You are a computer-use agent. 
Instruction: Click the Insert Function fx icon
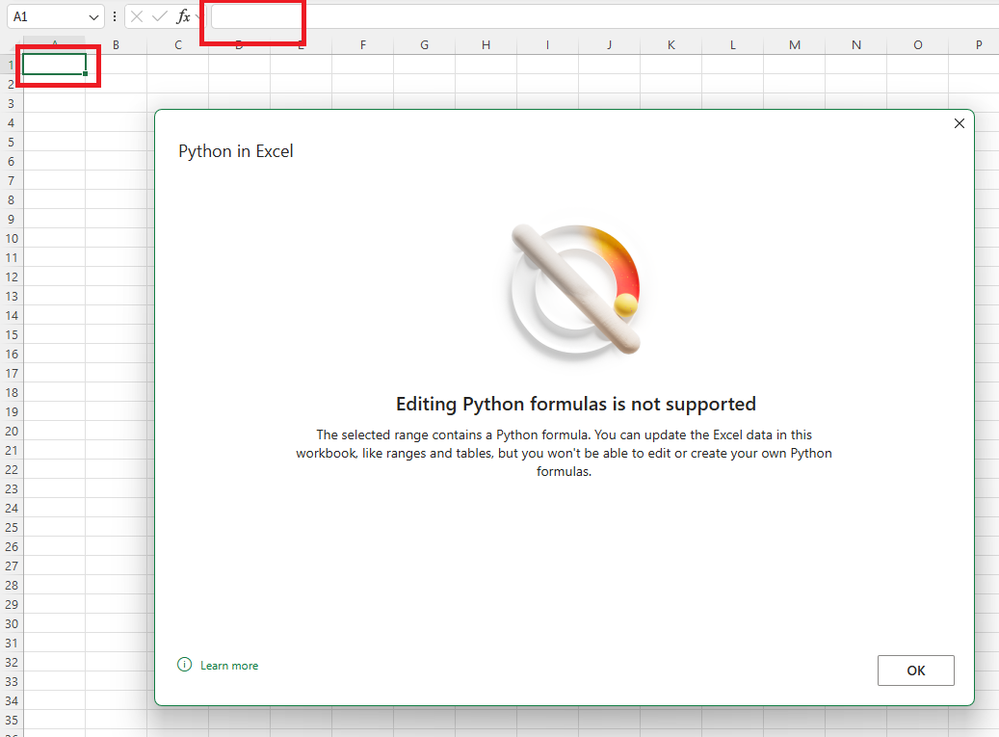[x=183, y=17]
